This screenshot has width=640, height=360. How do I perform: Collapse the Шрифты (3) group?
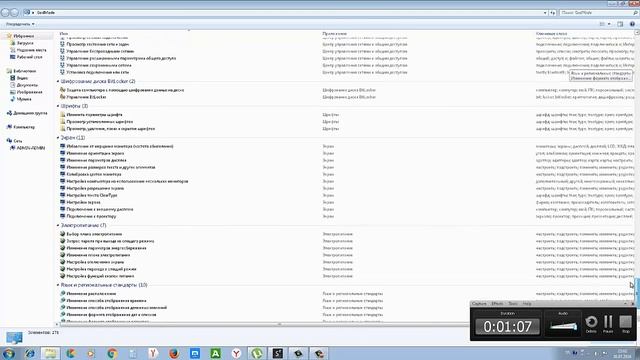58,106
